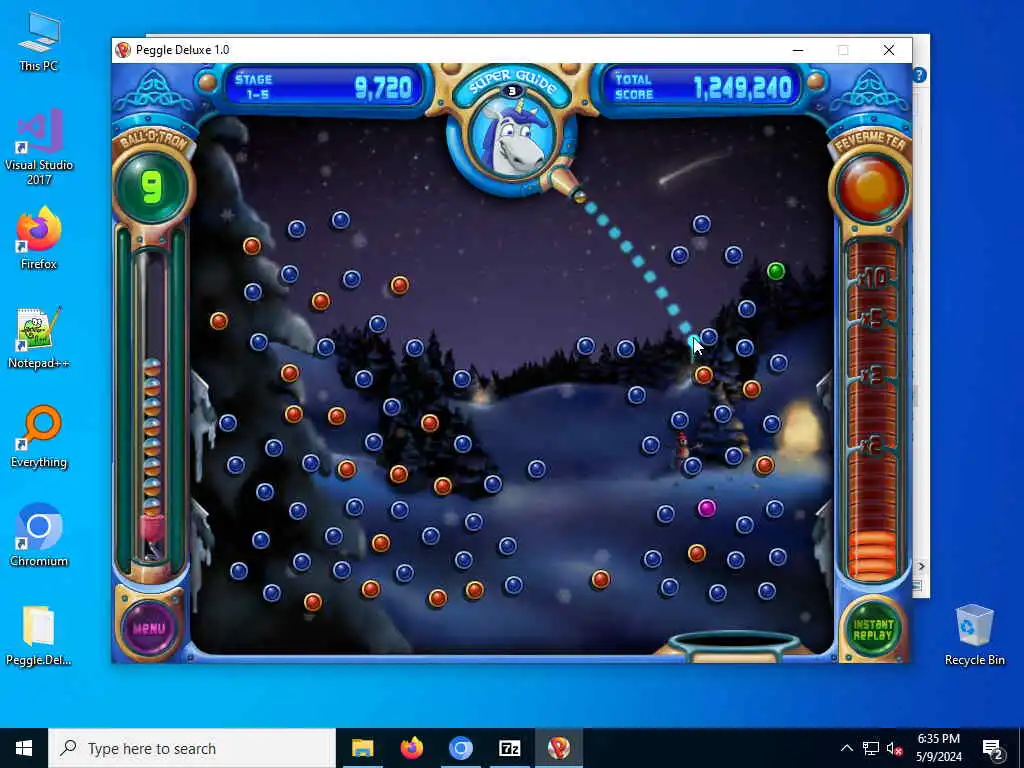Image resolution: width=1024 pixels, height=768 pixels.
Task: Click scroll arrow in background window
Action: point(921,566)
